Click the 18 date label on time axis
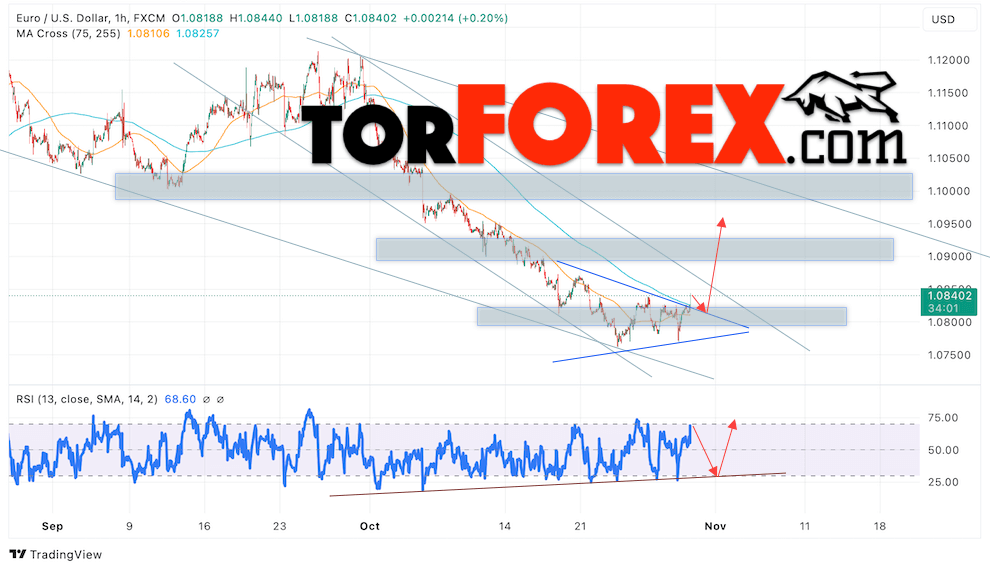990x570 pixels. [x=880, y=526]
